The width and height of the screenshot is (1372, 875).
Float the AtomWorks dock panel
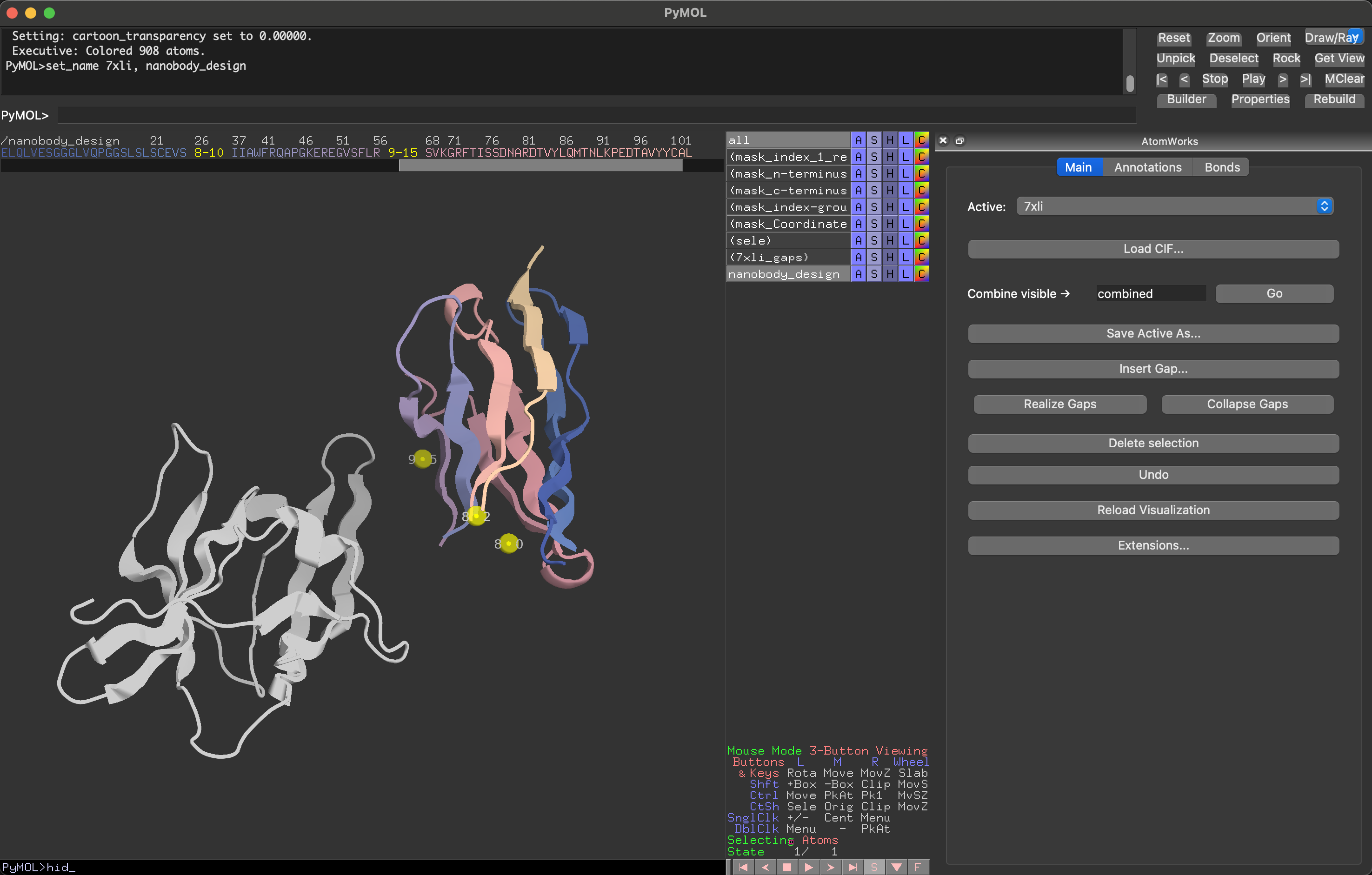click(x=959, y=141)
